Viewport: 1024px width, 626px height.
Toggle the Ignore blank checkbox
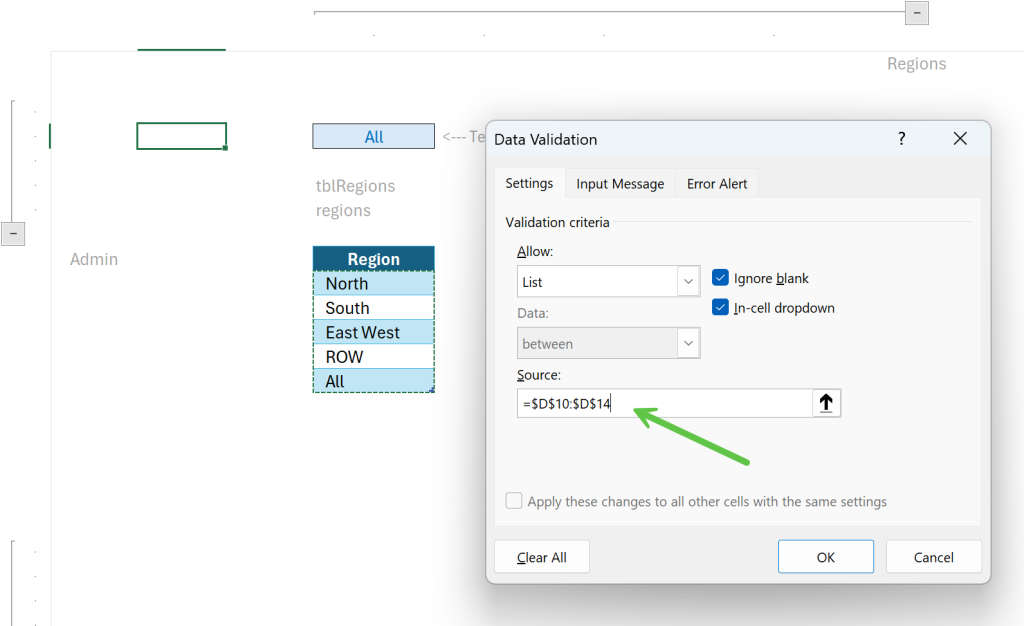720,278
